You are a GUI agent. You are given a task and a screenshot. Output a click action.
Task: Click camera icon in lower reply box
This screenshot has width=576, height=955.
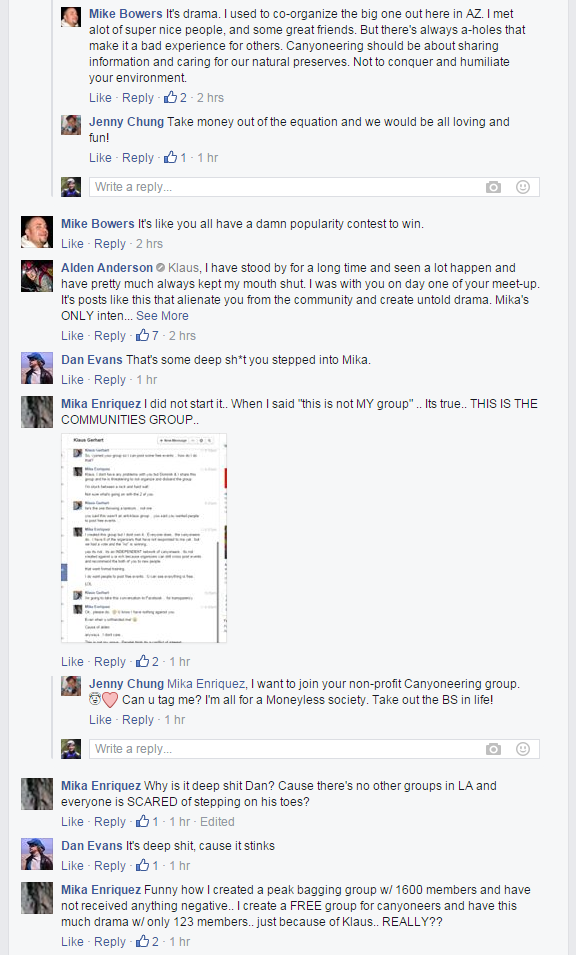tap(493, 749)
